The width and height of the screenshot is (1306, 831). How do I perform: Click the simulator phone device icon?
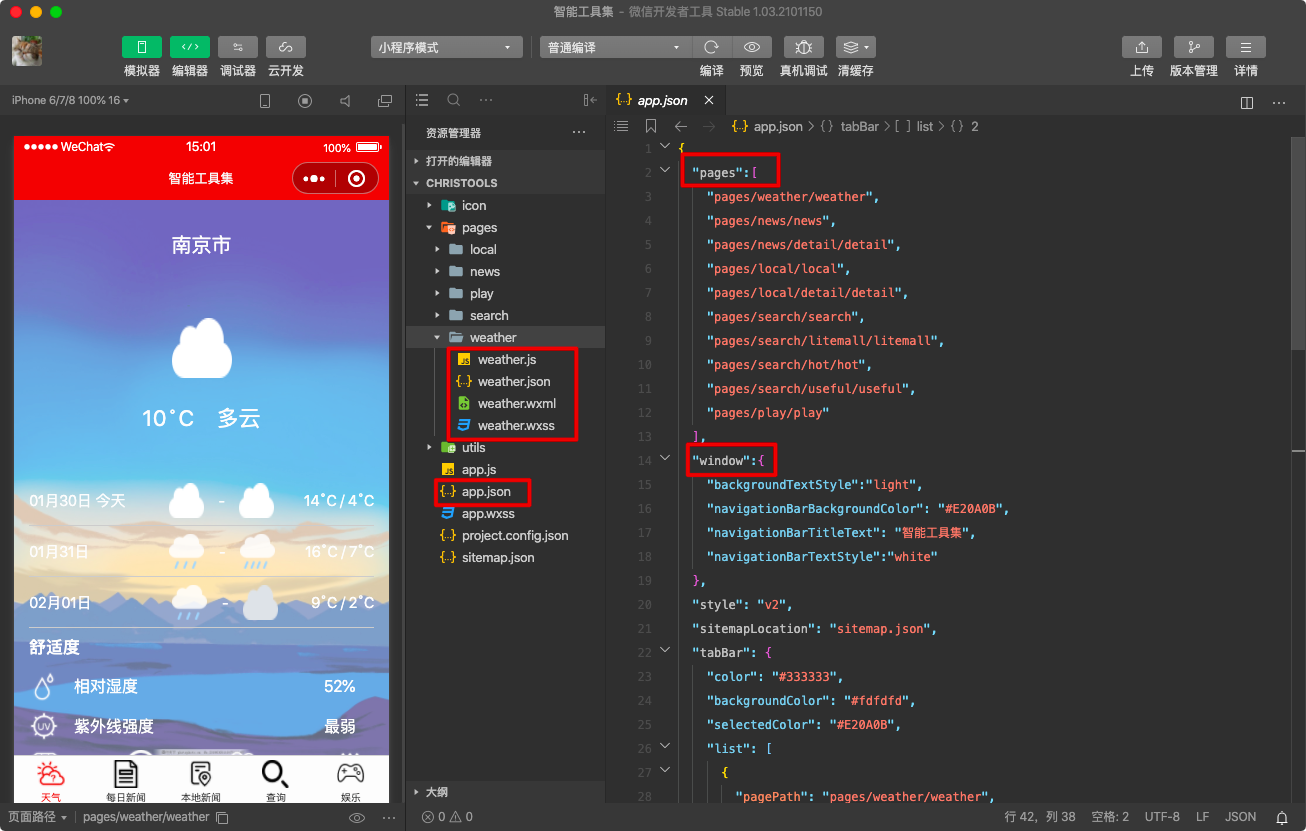265,101
